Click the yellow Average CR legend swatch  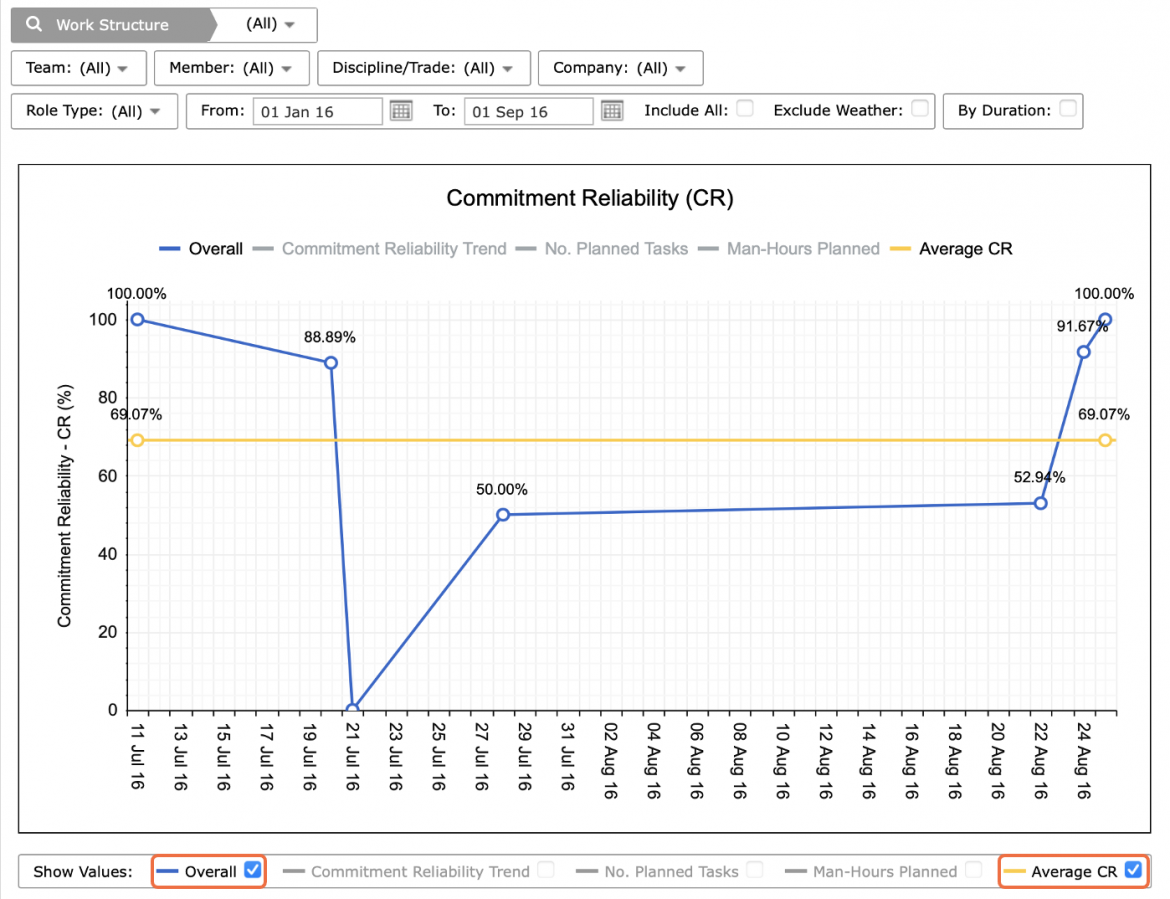click(901, 249)
